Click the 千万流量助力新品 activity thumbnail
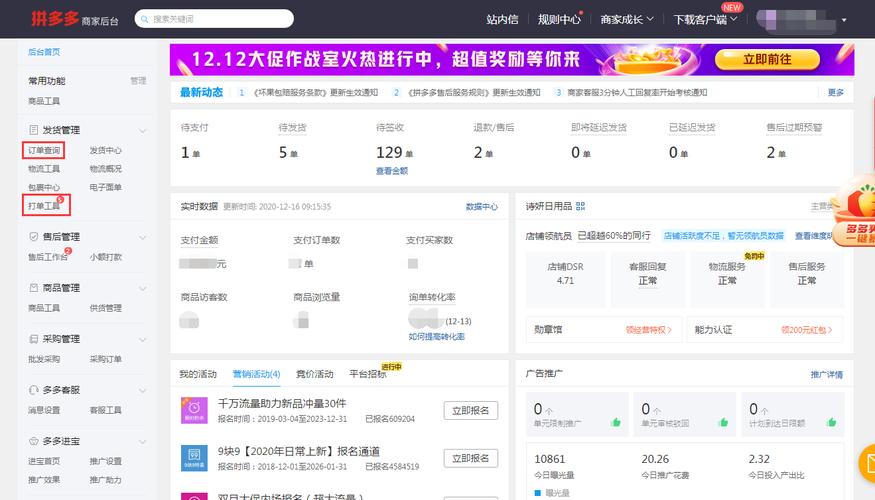Screen dimensions: 875x500 click(x=194, y=410)
